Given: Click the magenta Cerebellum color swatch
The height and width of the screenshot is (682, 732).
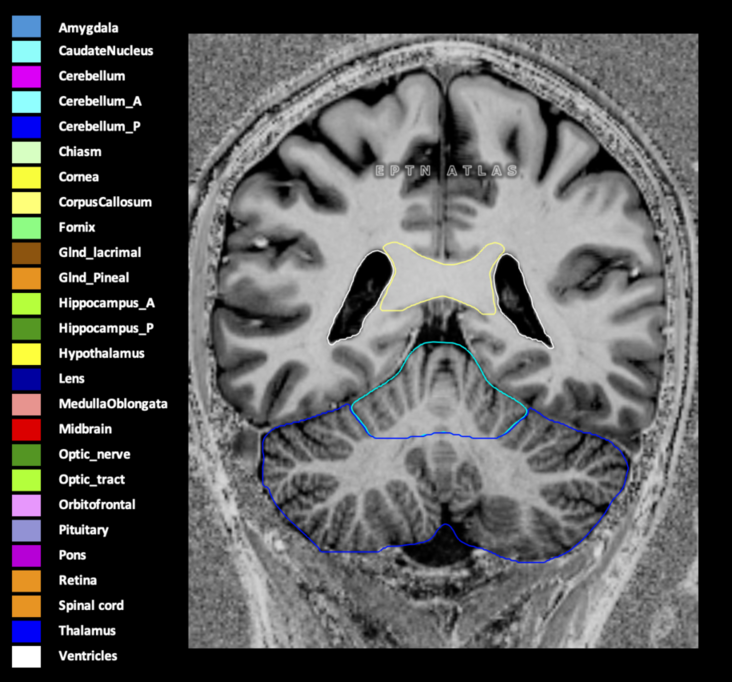Looking at the screenshot, I should [26, 77].
